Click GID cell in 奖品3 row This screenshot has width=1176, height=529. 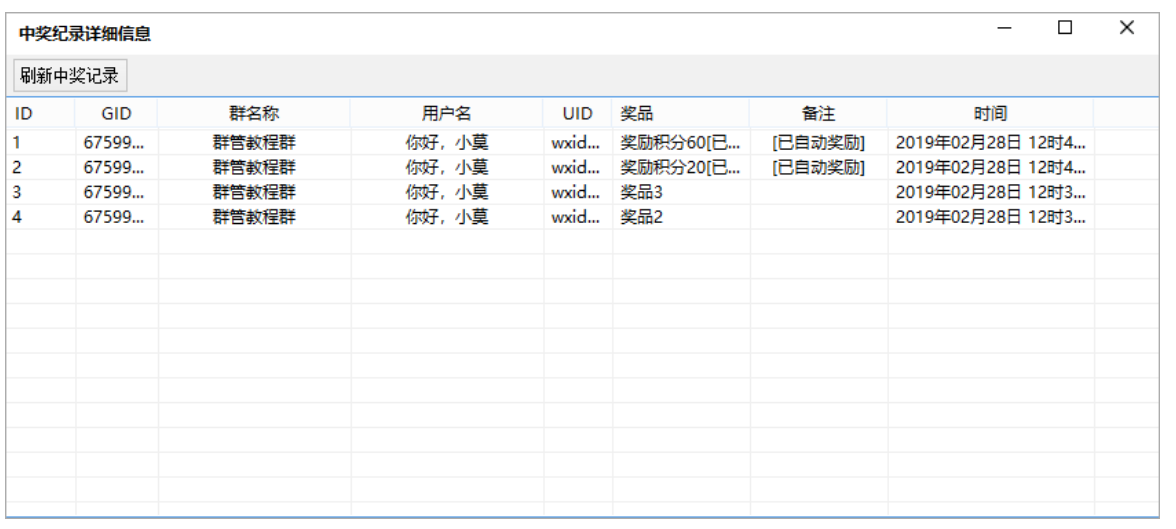click(x=116, y=192)
